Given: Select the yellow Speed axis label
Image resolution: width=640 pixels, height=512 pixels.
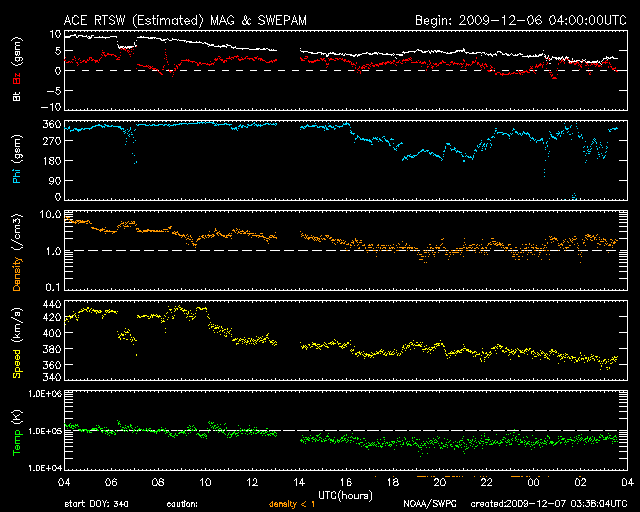Looking at the screenshot, I should tap(17, 363).
